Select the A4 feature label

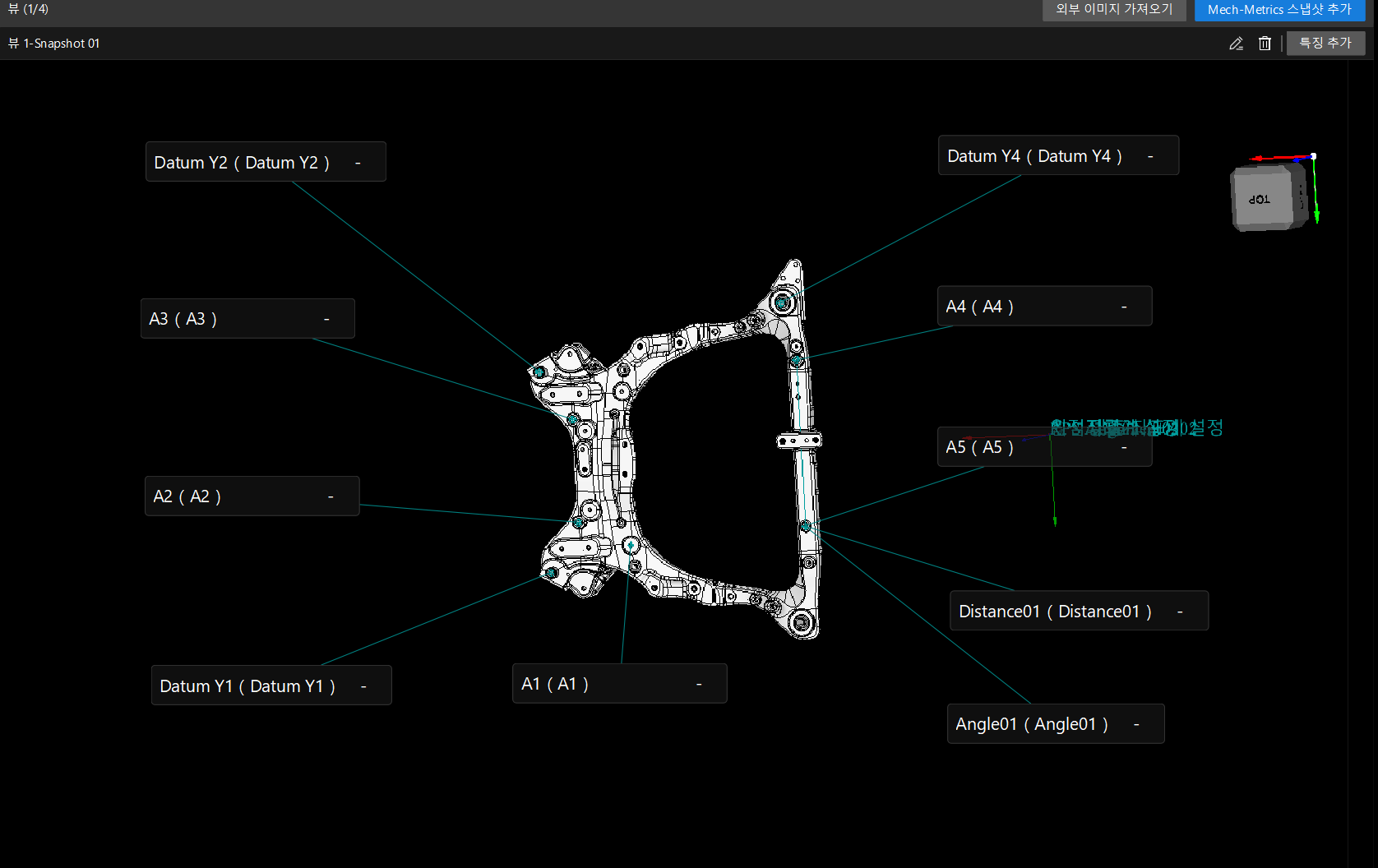pos(1044,307)
